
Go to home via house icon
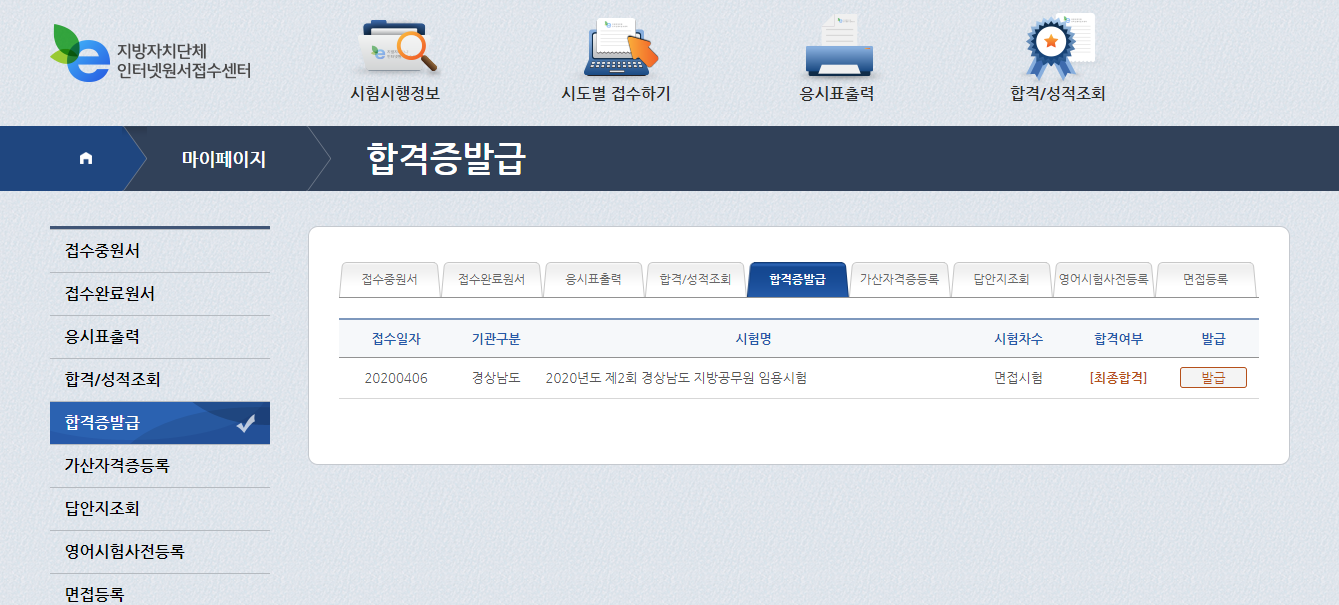(x=86, y=158)
